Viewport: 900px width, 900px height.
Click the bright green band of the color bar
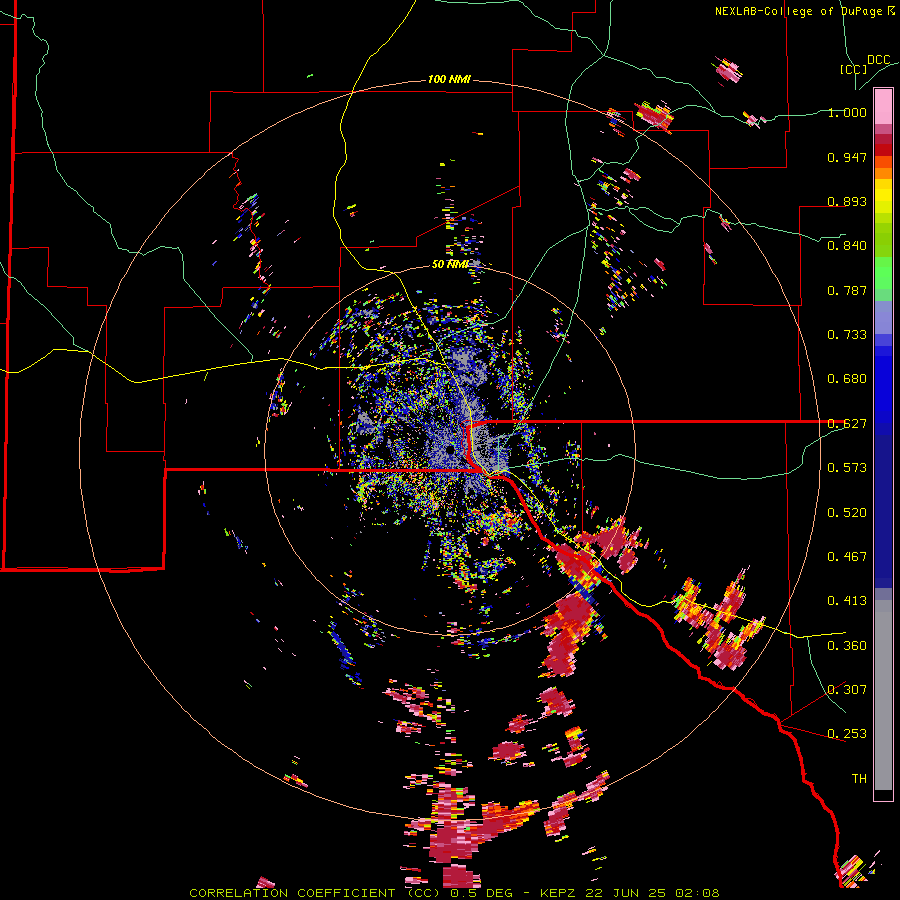coord(883,273)
